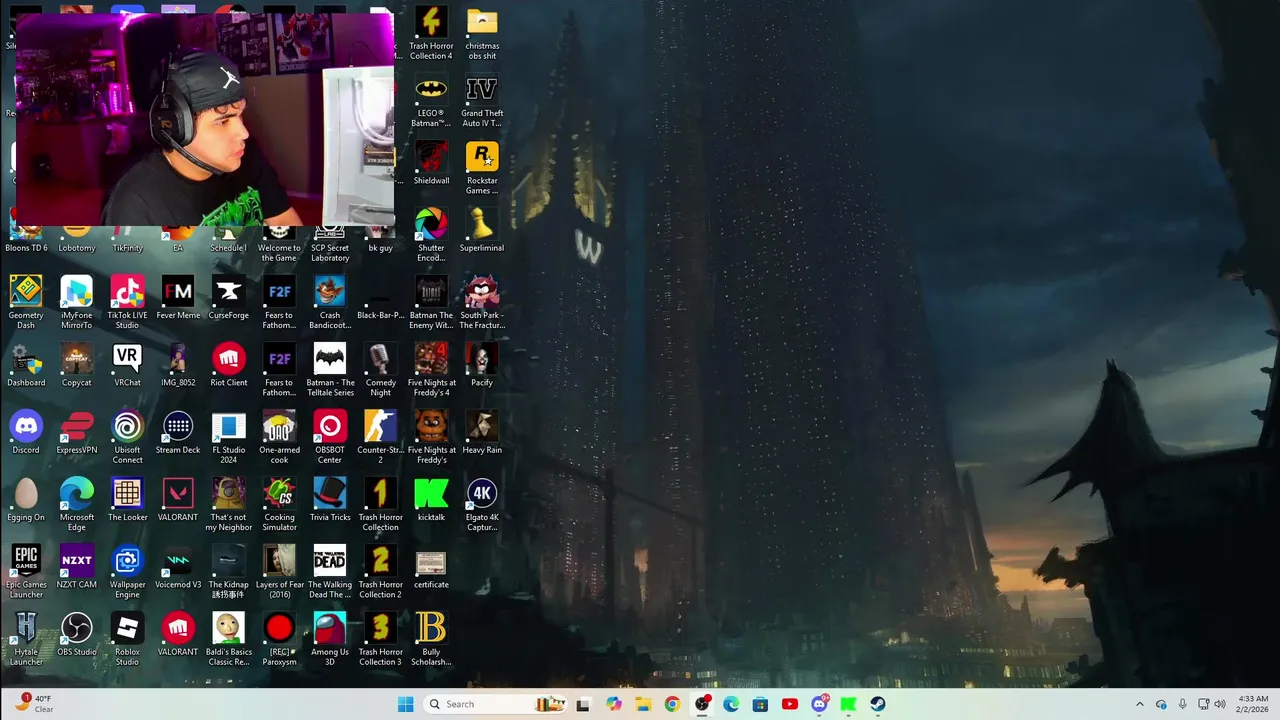The height and width of the screenshot is (720, 1280).
Task: Open the Trivia Tricks shortcut
Action: click(x=330, y=500)
